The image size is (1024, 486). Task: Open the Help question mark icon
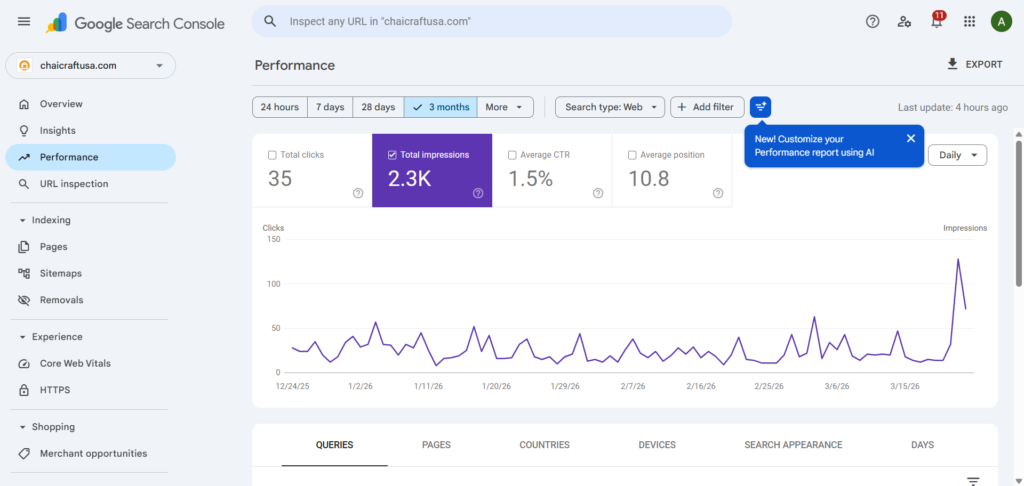pos(872,22)
